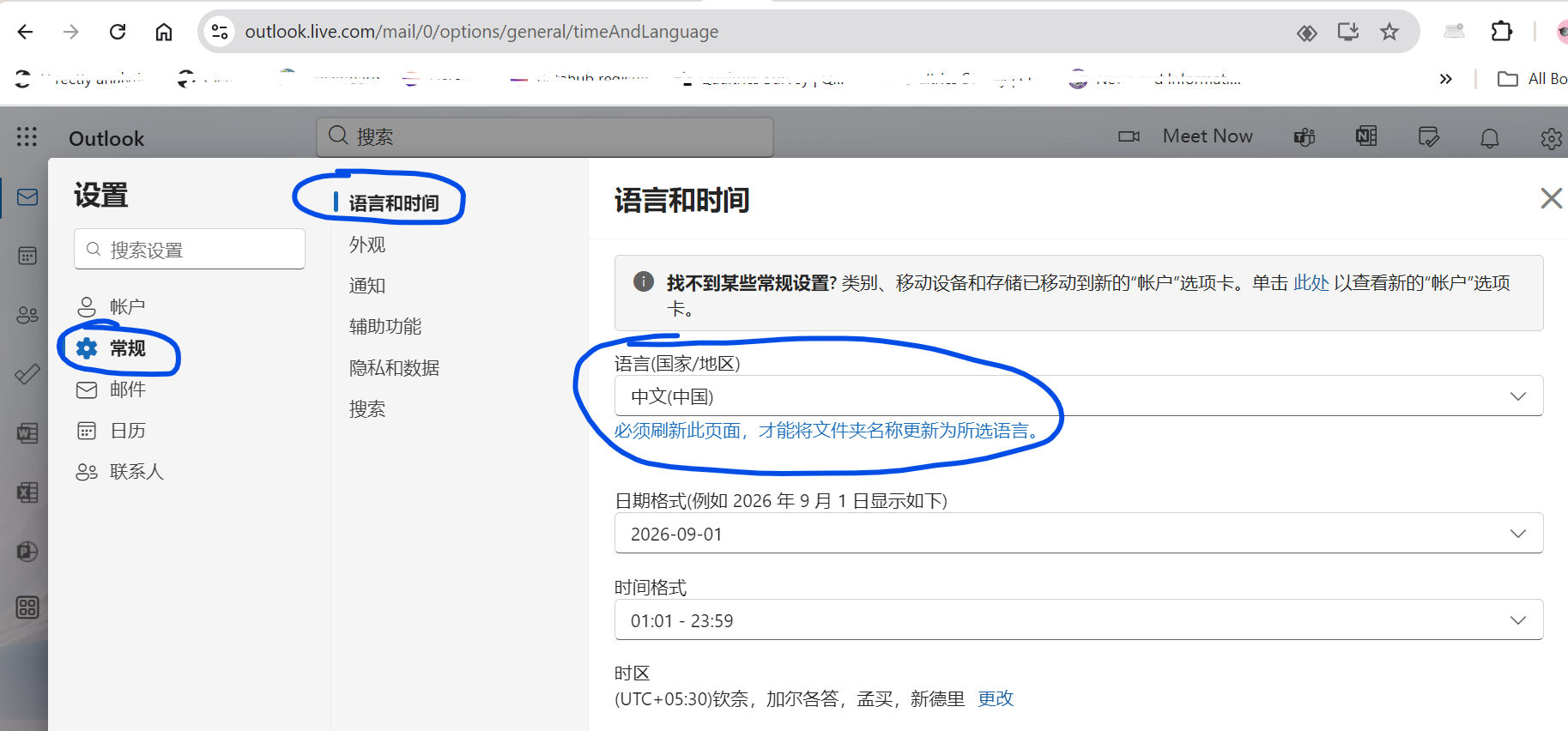Open the browser home page
Viewport: 1568px width, 731px height.
click(x=164, y=32)
